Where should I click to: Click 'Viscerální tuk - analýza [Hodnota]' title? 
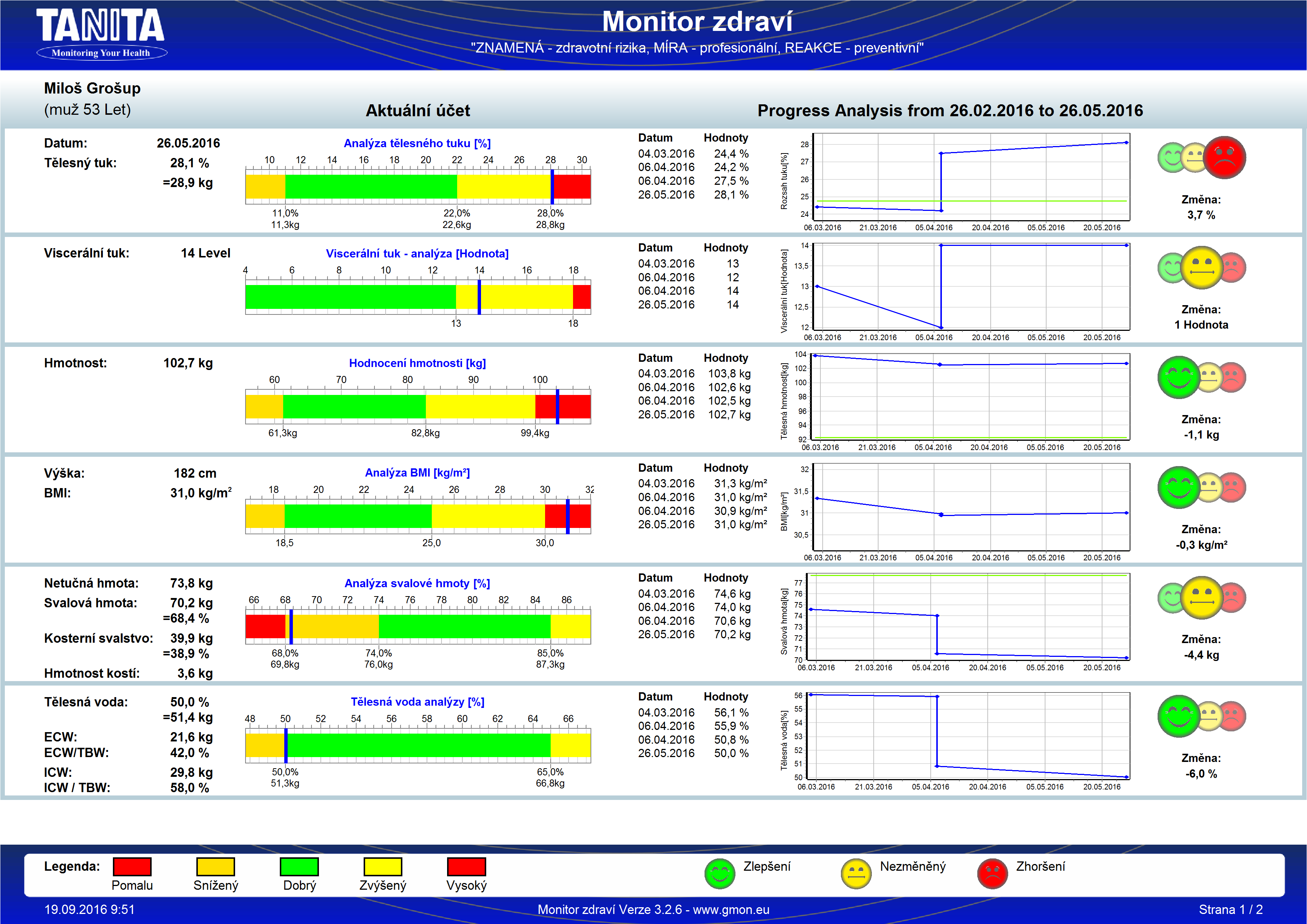point(417,253)
